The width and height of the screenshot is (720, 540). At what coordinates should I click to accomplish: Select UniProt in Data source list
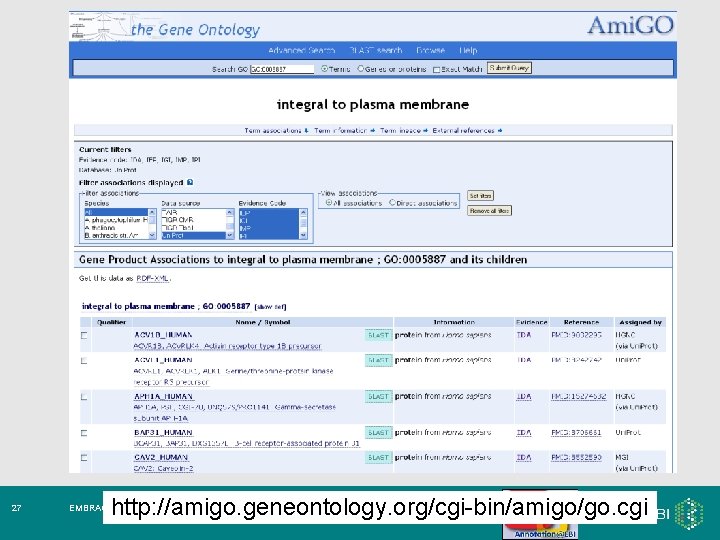click(x=194, y=235)
